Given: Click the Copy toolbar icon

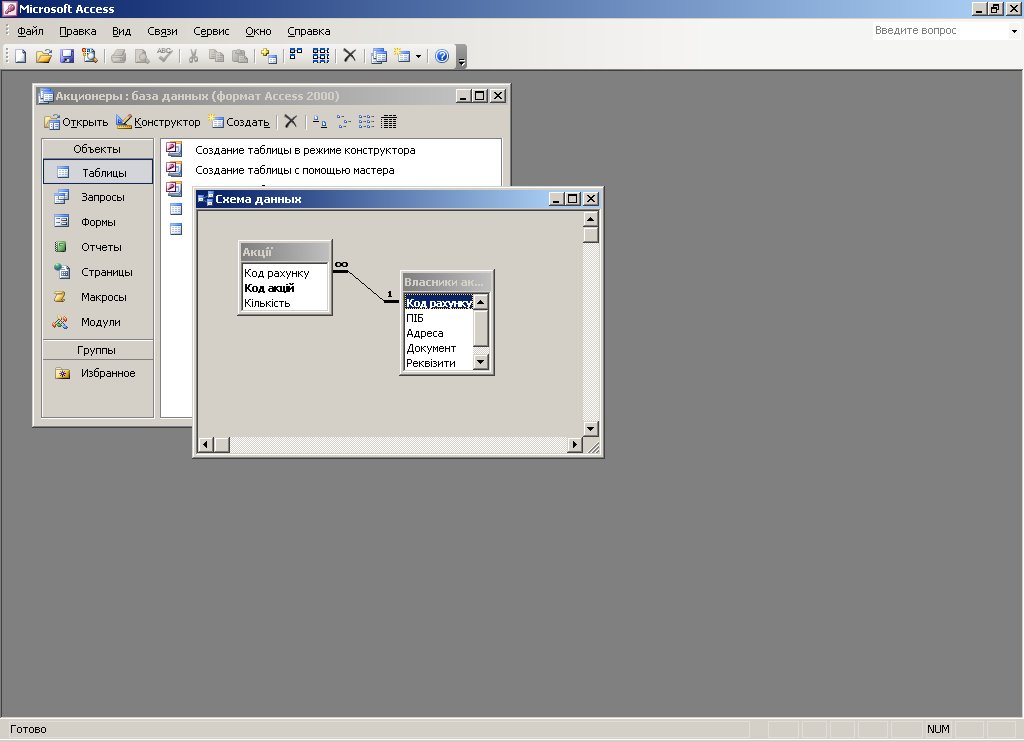Looking at the screenshot, I should click(216, 56).
